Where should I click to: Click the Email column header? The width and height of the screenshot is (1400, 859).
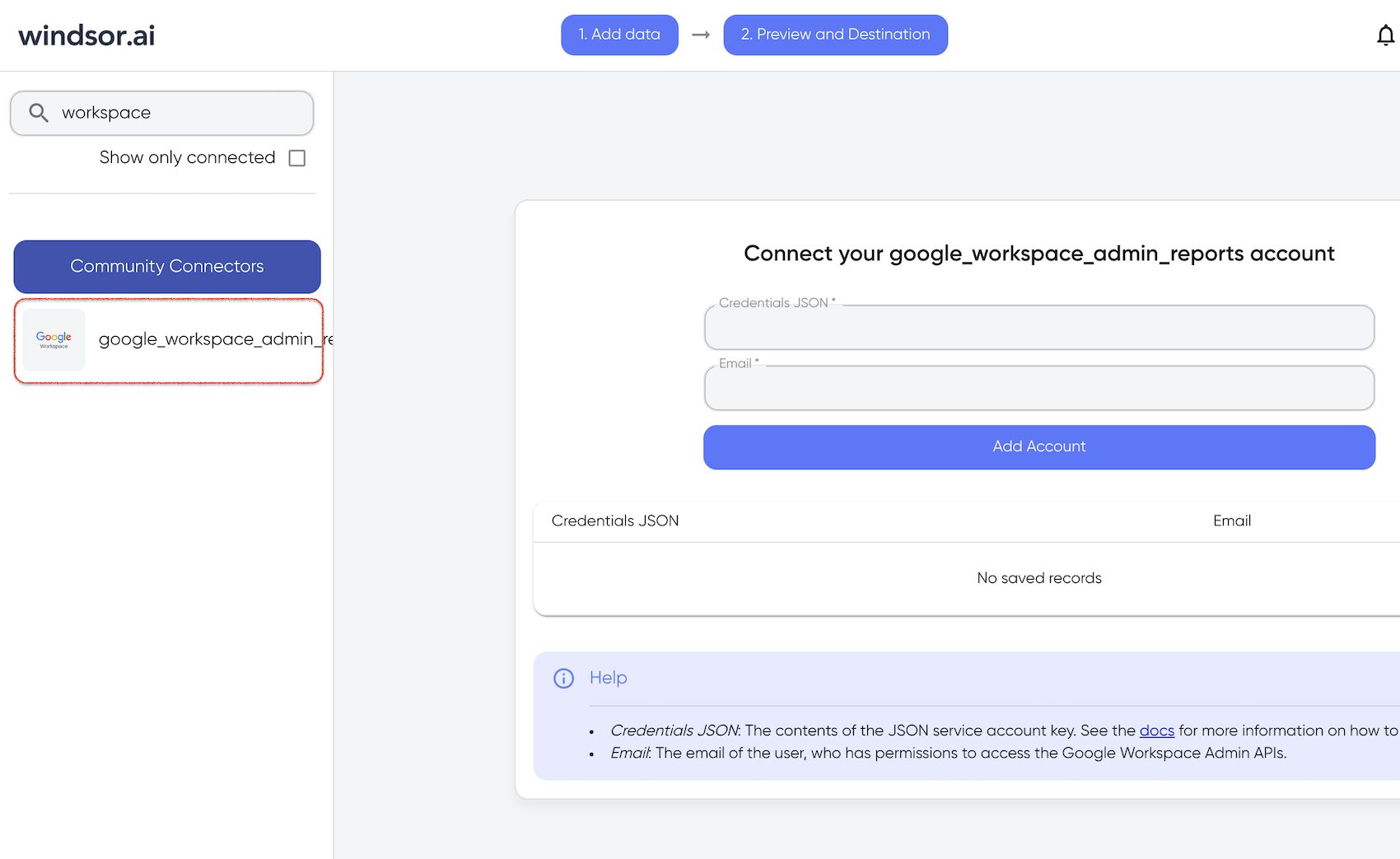[1231, 521]
